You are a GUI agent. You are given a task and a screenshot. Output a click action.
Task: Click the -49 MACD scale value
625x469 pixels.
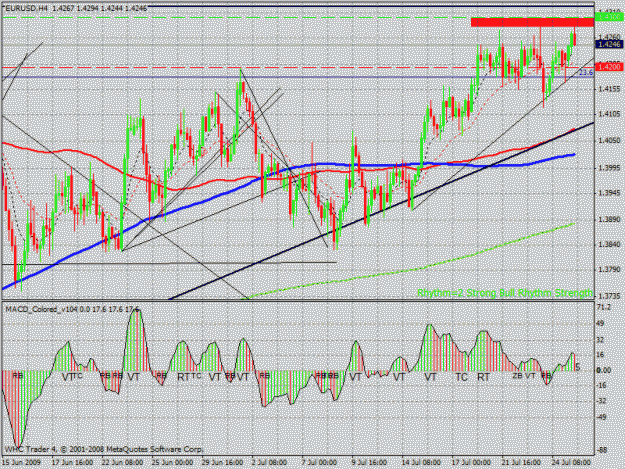(602, 417)
